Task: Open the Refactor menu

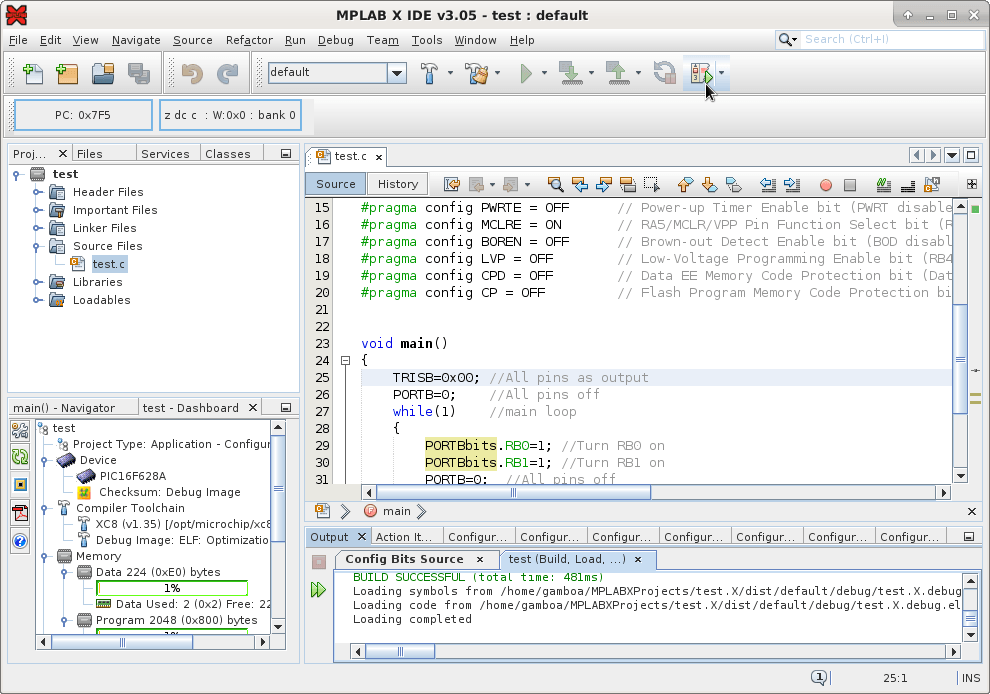Action: (249, 40)
